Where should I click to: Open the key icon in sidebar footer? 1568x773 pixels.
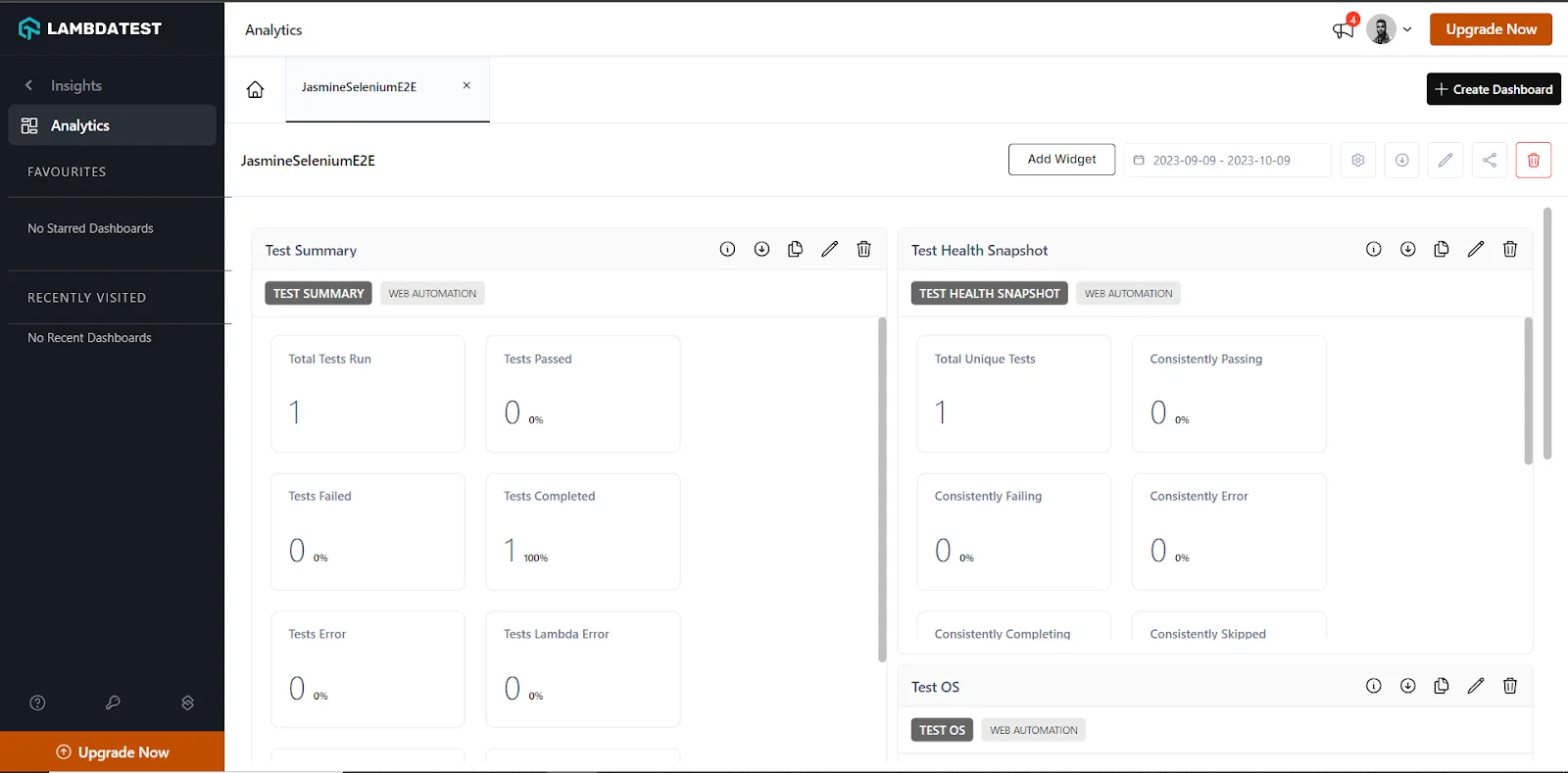[113, 702]
